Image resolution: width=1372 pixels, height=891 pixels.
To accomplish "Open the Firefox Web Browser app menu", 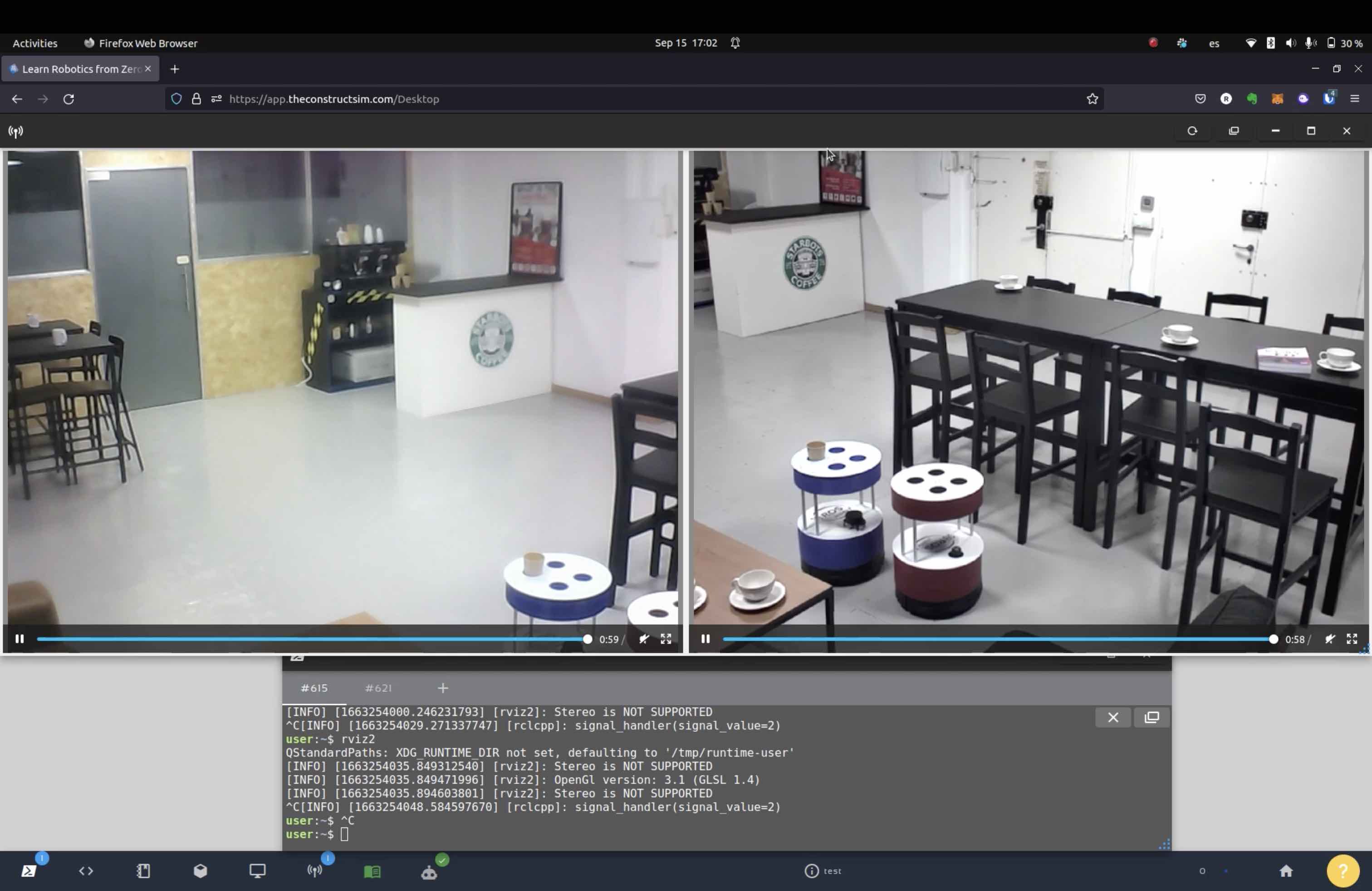I will pyautogui.click(x=141, y=43).
